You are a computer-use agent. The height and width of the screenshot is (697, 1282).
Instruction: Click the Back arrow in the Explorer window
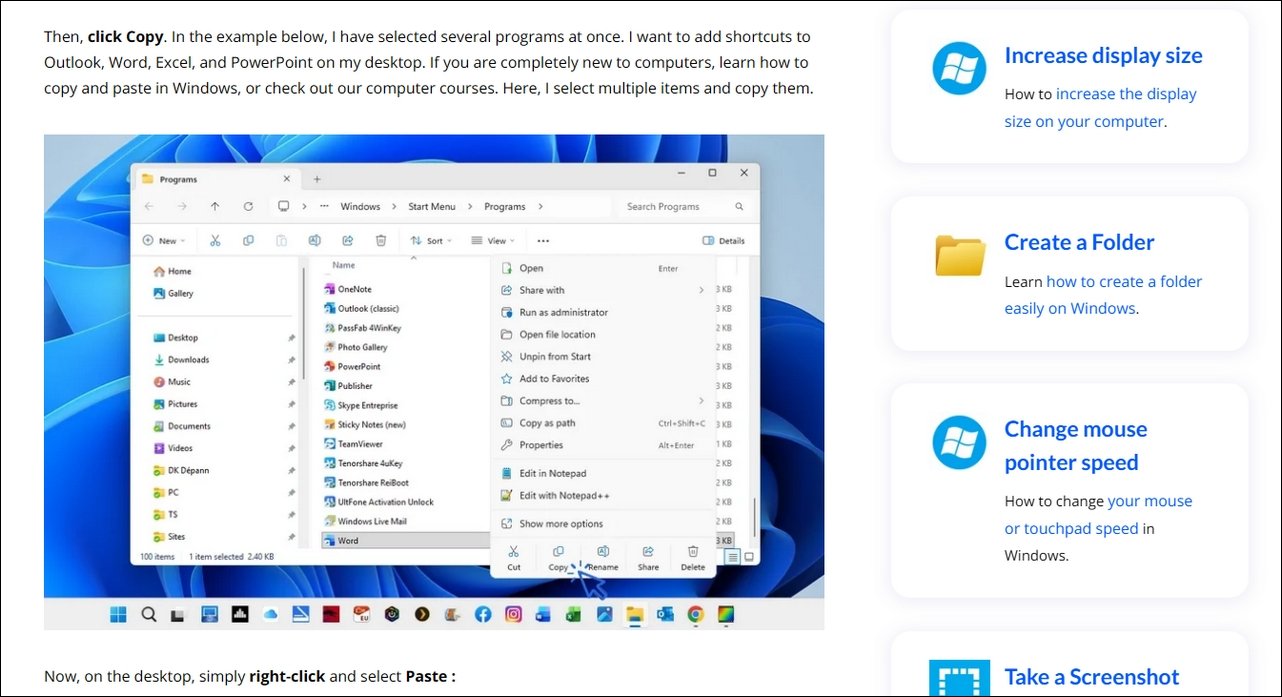[x=149, y=206]
